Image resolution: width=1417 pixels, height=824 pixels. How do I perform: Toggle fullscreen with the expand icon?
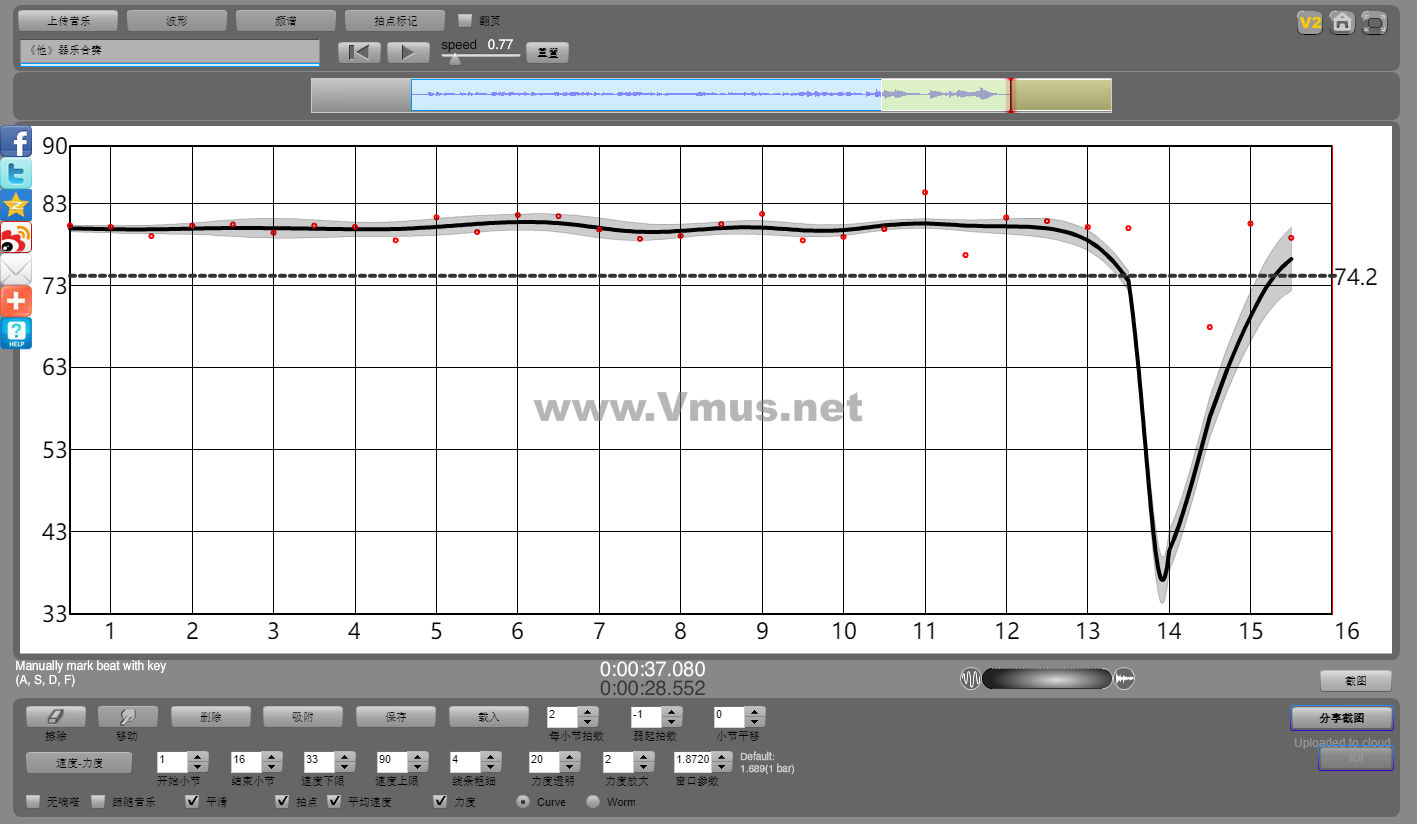click(x=1375, y=22)
